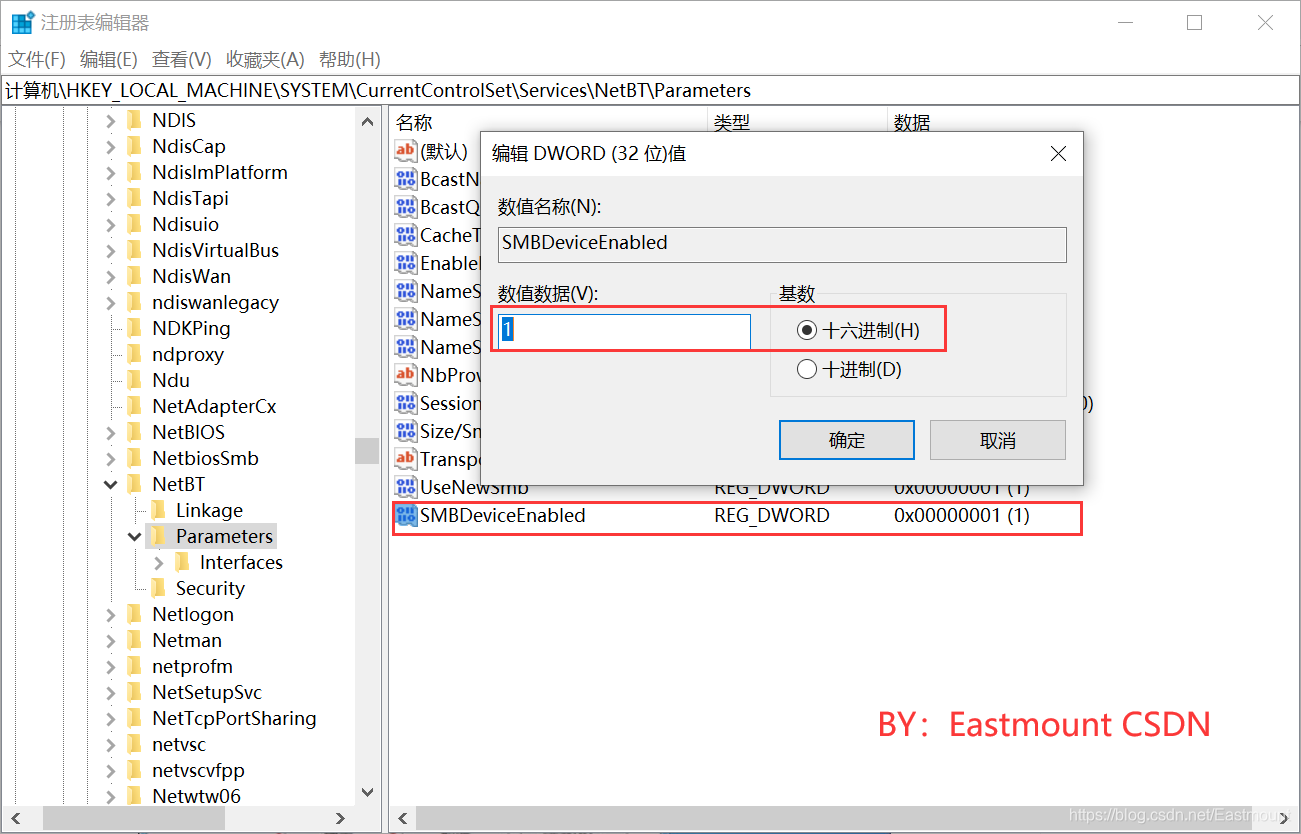Click the DWORD icon of the CacheT row
Screen dimensions: 1301x834
point(406,235)
